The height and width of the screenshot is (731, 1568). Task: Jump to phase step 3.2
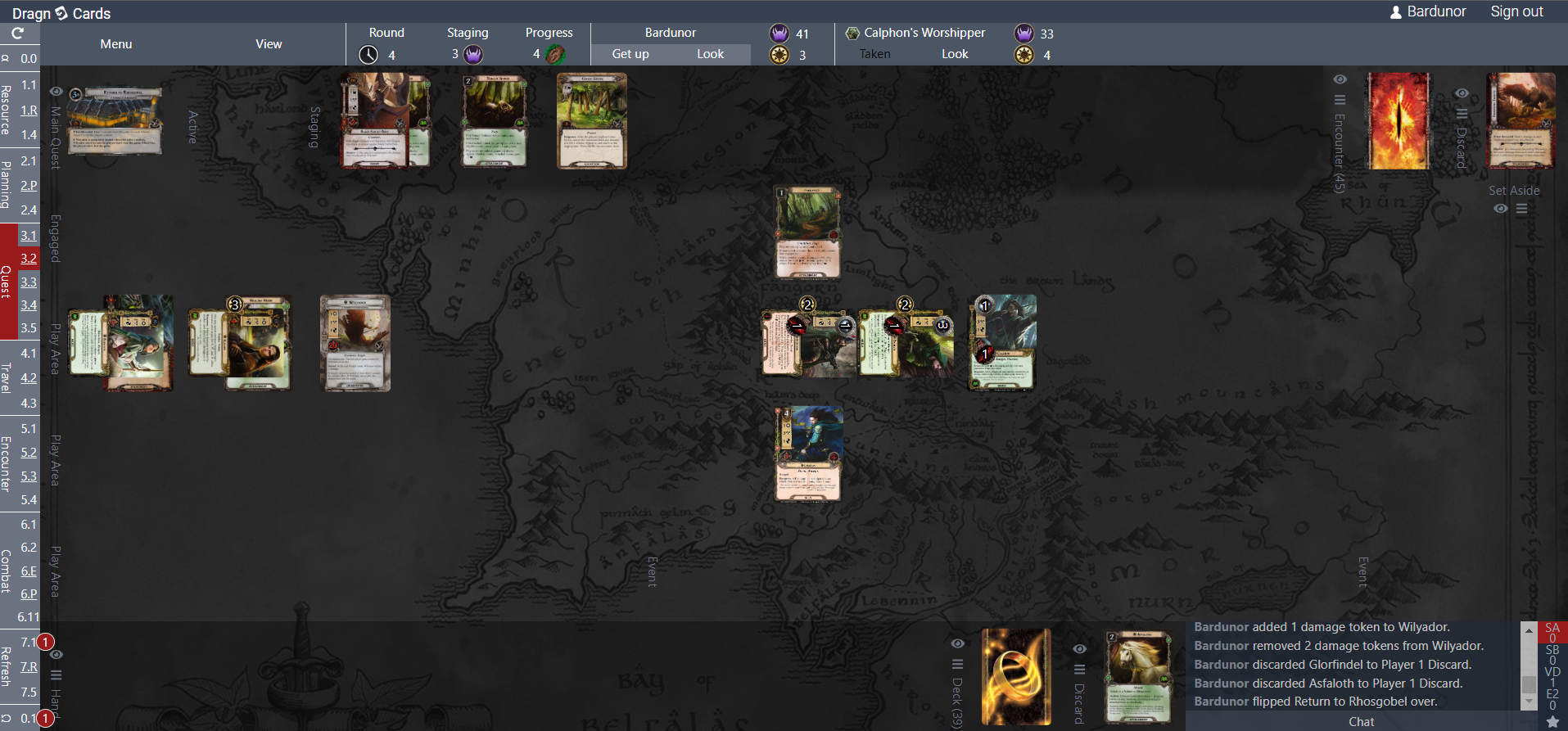(29, 259)
